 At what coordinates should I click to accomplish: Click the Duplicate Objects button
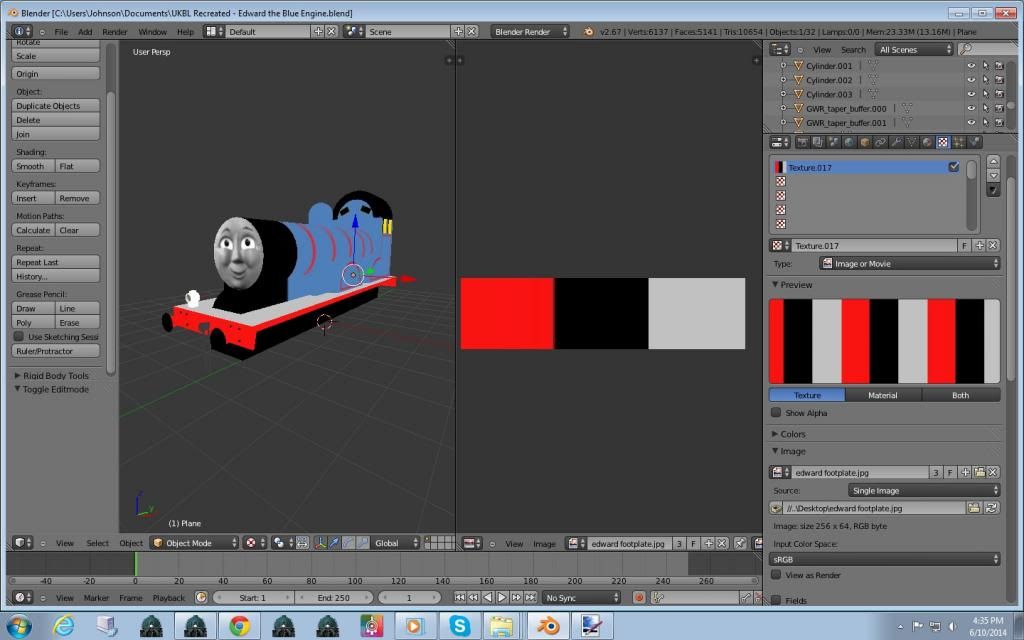[x=56, y=106]
